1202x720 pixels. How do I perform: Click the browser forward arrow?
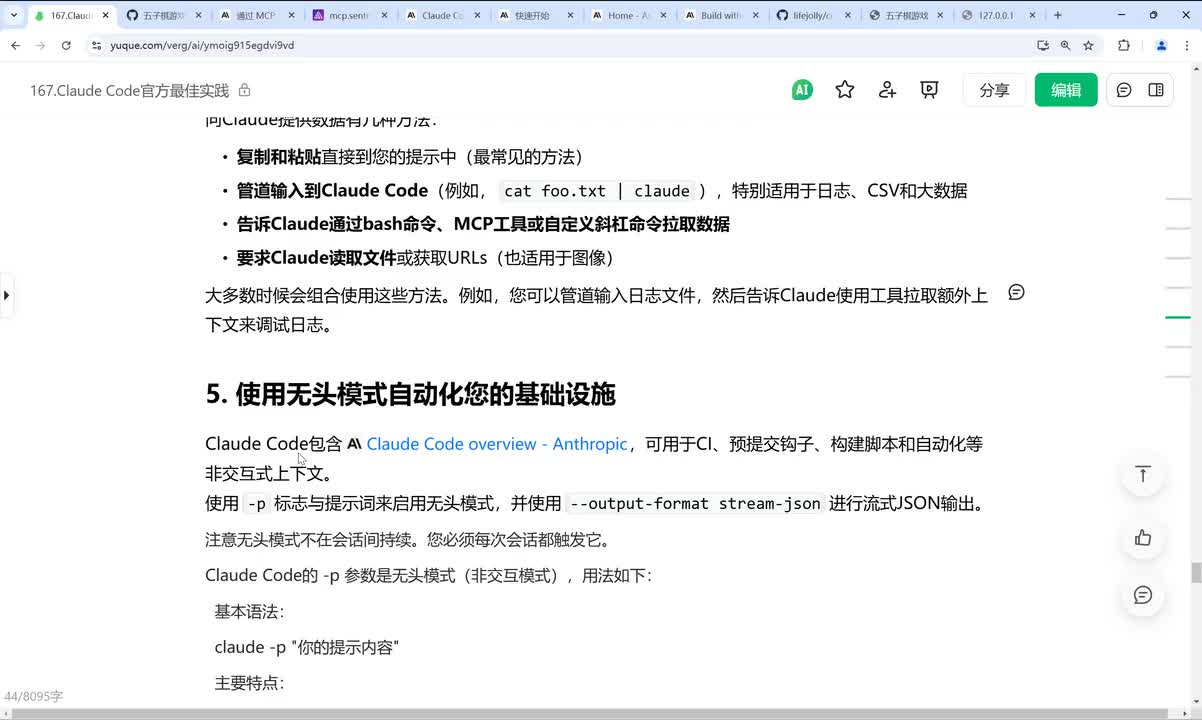pyautogui.click(x=41, y=45)
